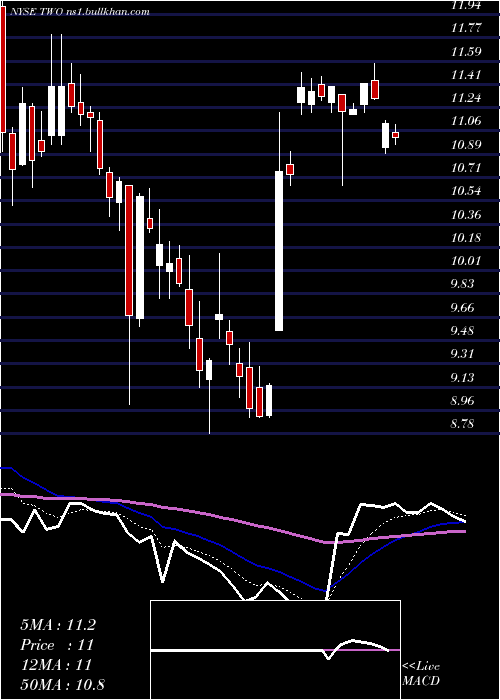Click the 10.18 price axis label
500x700 pixels.
click(x=466, y=238)
